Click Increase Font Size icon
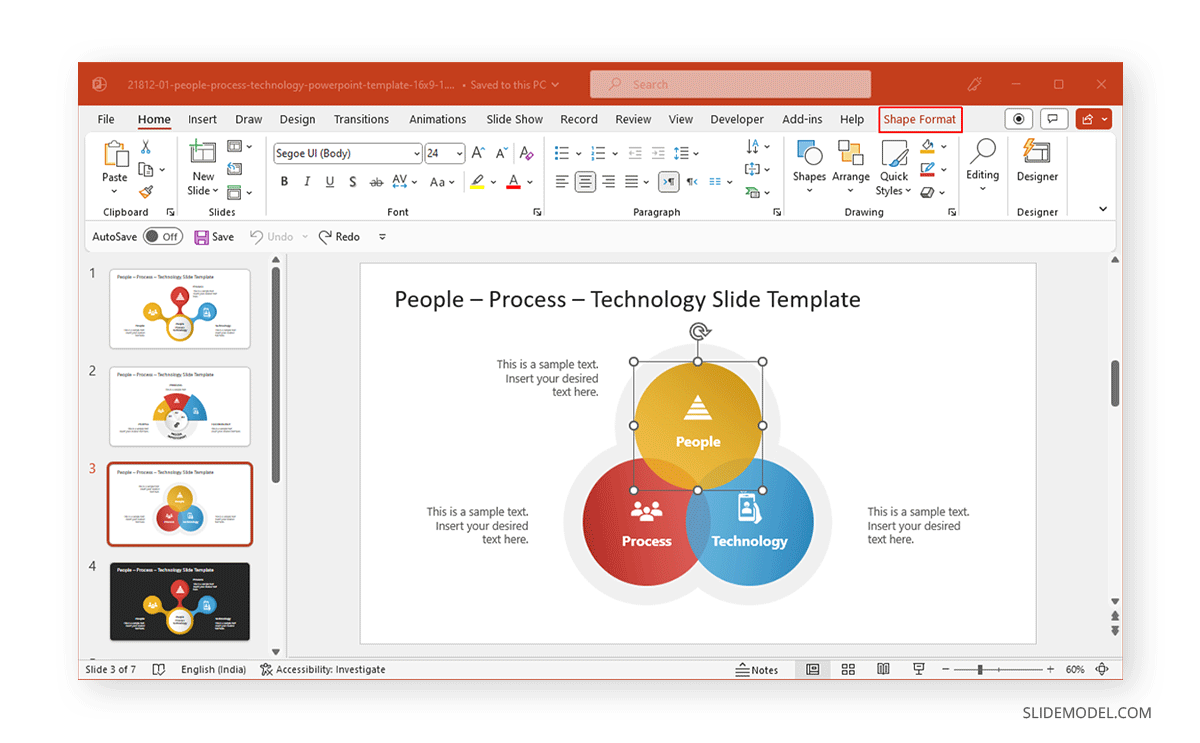The height and width of the screenshot is (743, 1200). [477, 152]
